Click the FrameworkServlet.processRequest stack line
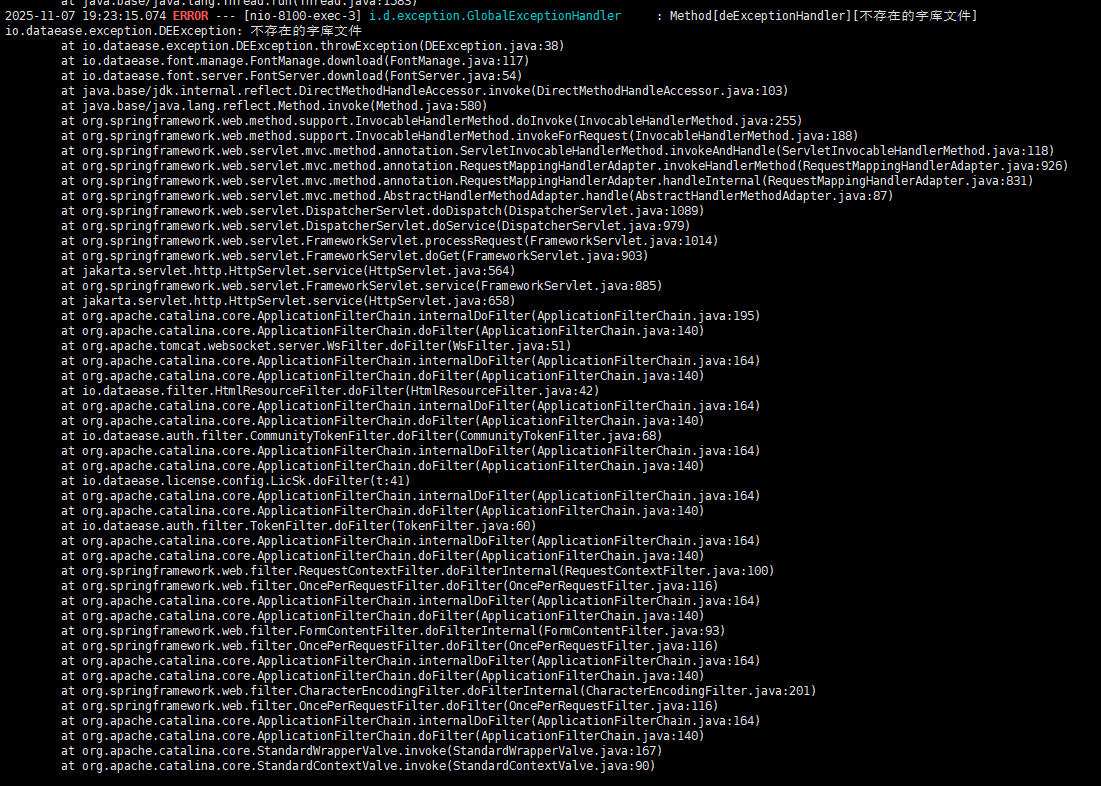 pyautogui.click(x=389, y=241)
